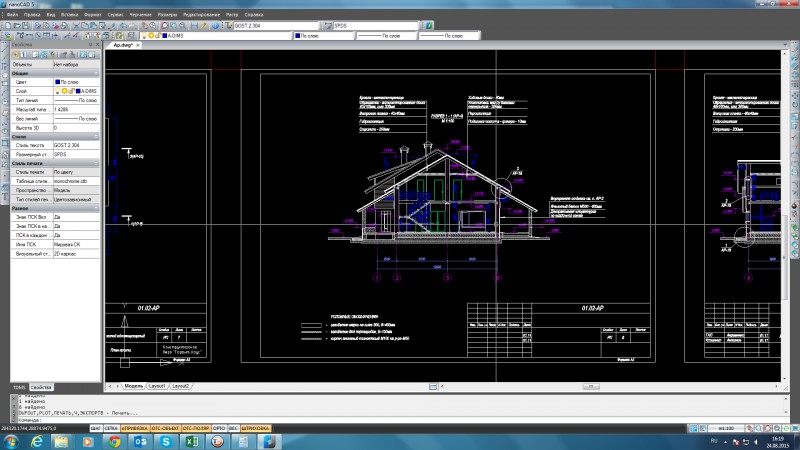Open the Справка menu

pos(254,15)
